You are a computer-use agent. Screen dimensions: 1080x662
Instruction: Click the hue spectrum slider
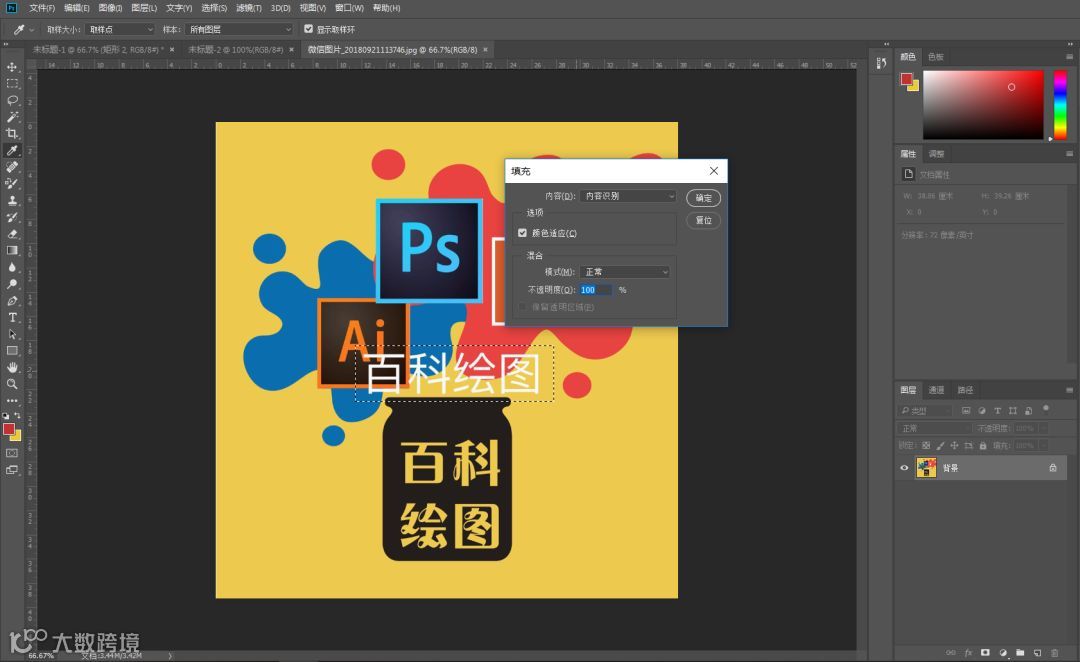point(1061,105)
